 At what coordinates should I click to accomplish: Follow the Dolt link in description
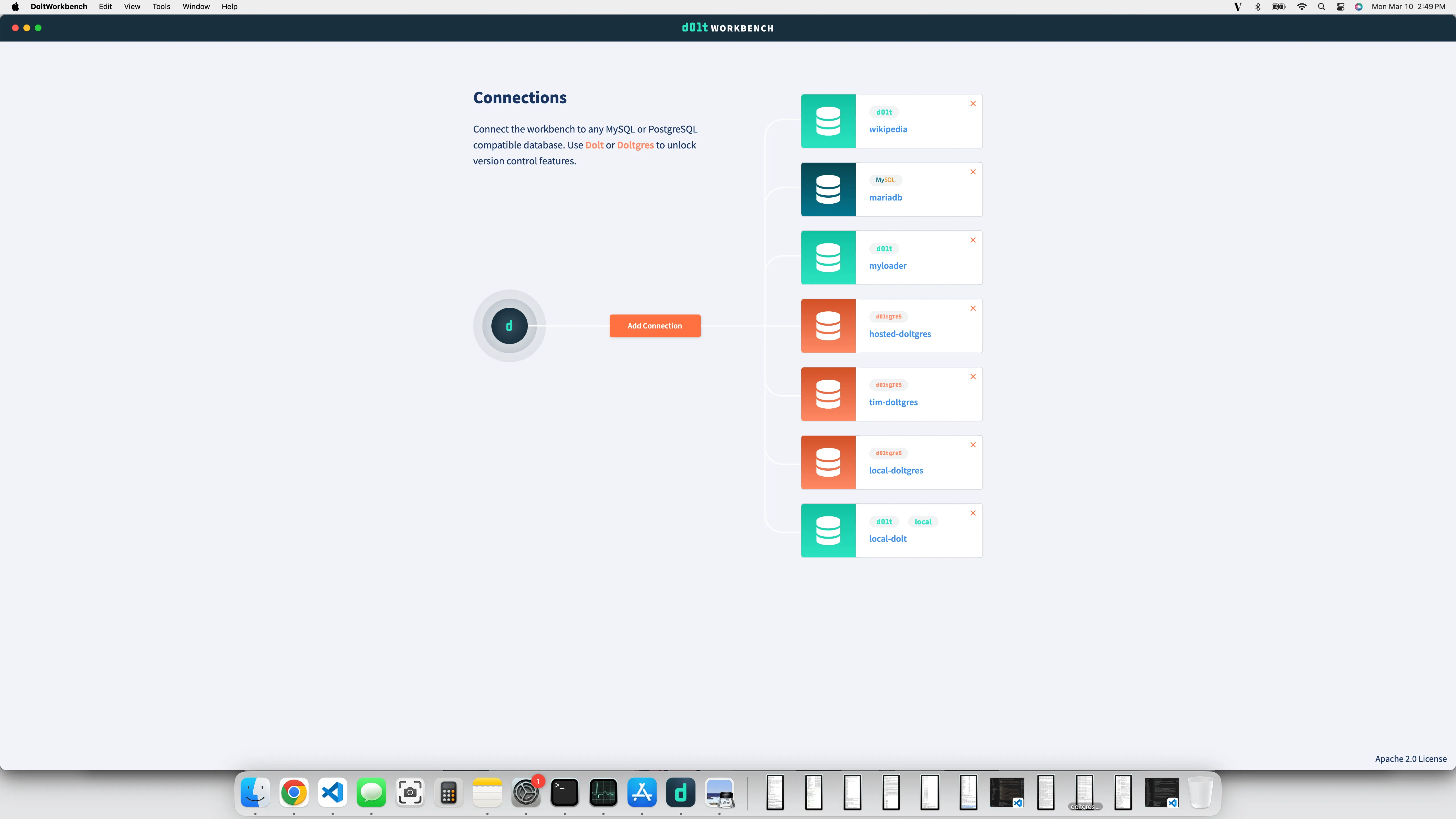594,145
